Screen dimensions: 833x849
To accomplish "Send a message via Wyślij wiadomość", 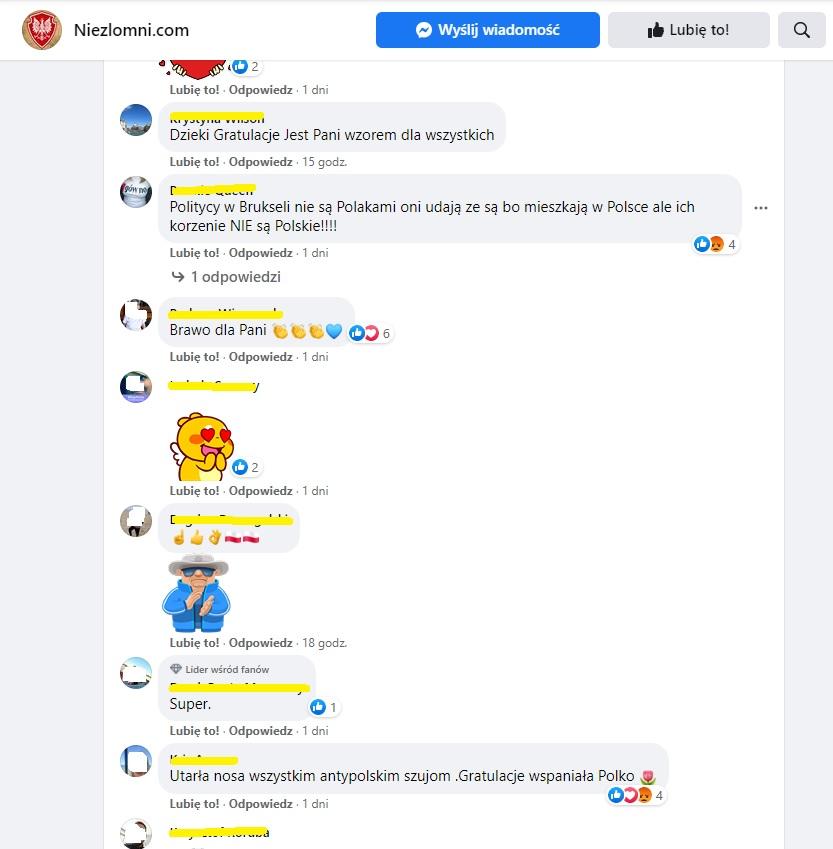I will [487, 30].
